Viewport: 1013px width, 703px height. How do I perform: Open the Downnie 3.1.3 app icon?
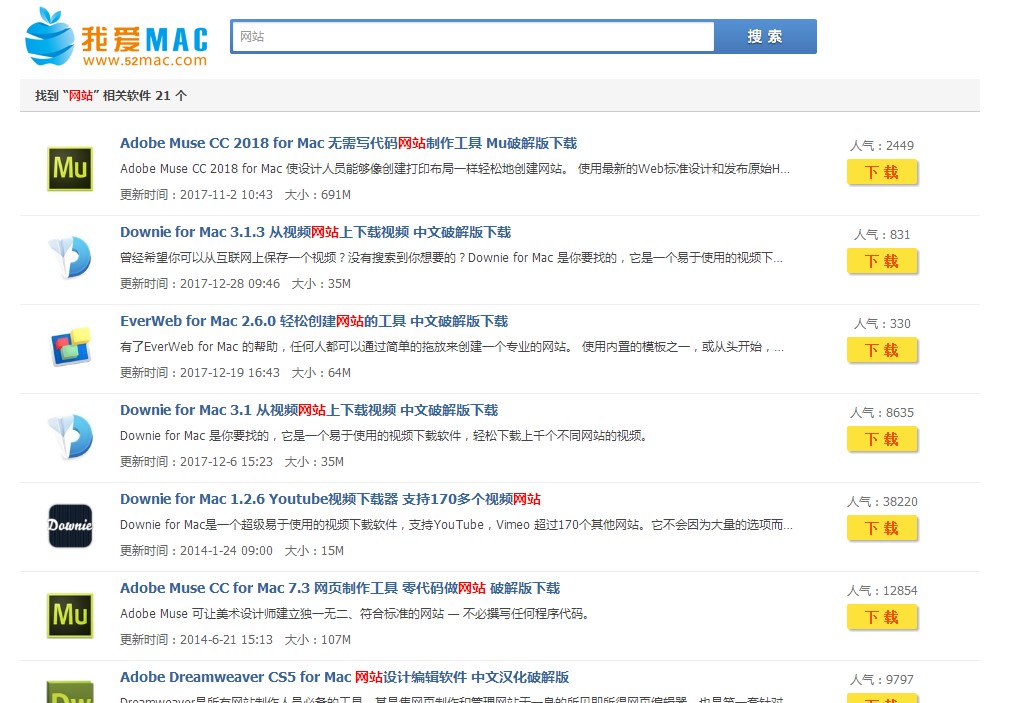tap(70, 257)
